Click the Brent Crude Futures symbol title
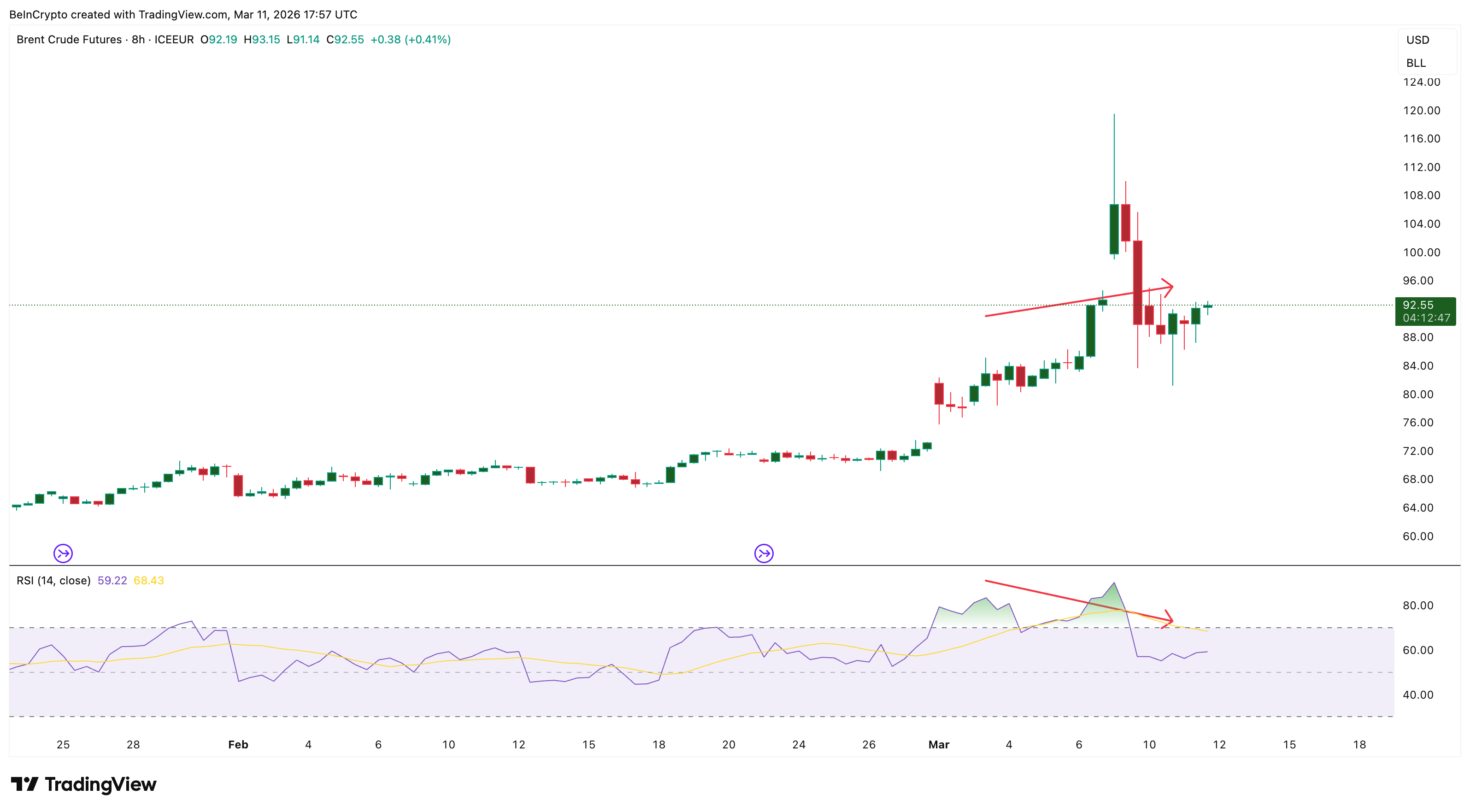1470x812 pixels. tap(69, 39)
